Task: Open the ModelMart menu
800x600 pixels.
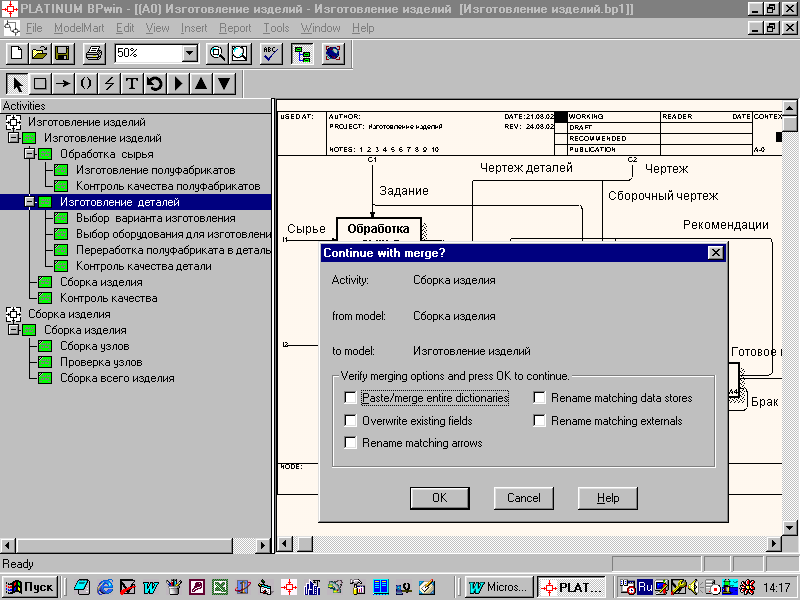Action: pos(79,28)
